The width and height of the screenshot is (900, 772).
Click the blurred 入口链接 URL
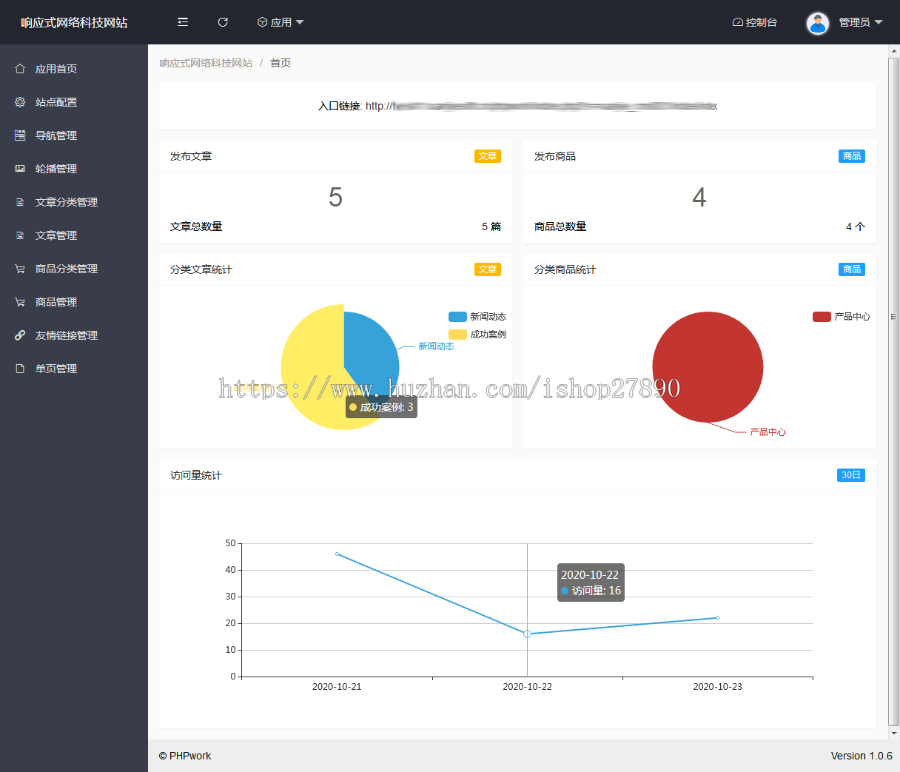541,106
